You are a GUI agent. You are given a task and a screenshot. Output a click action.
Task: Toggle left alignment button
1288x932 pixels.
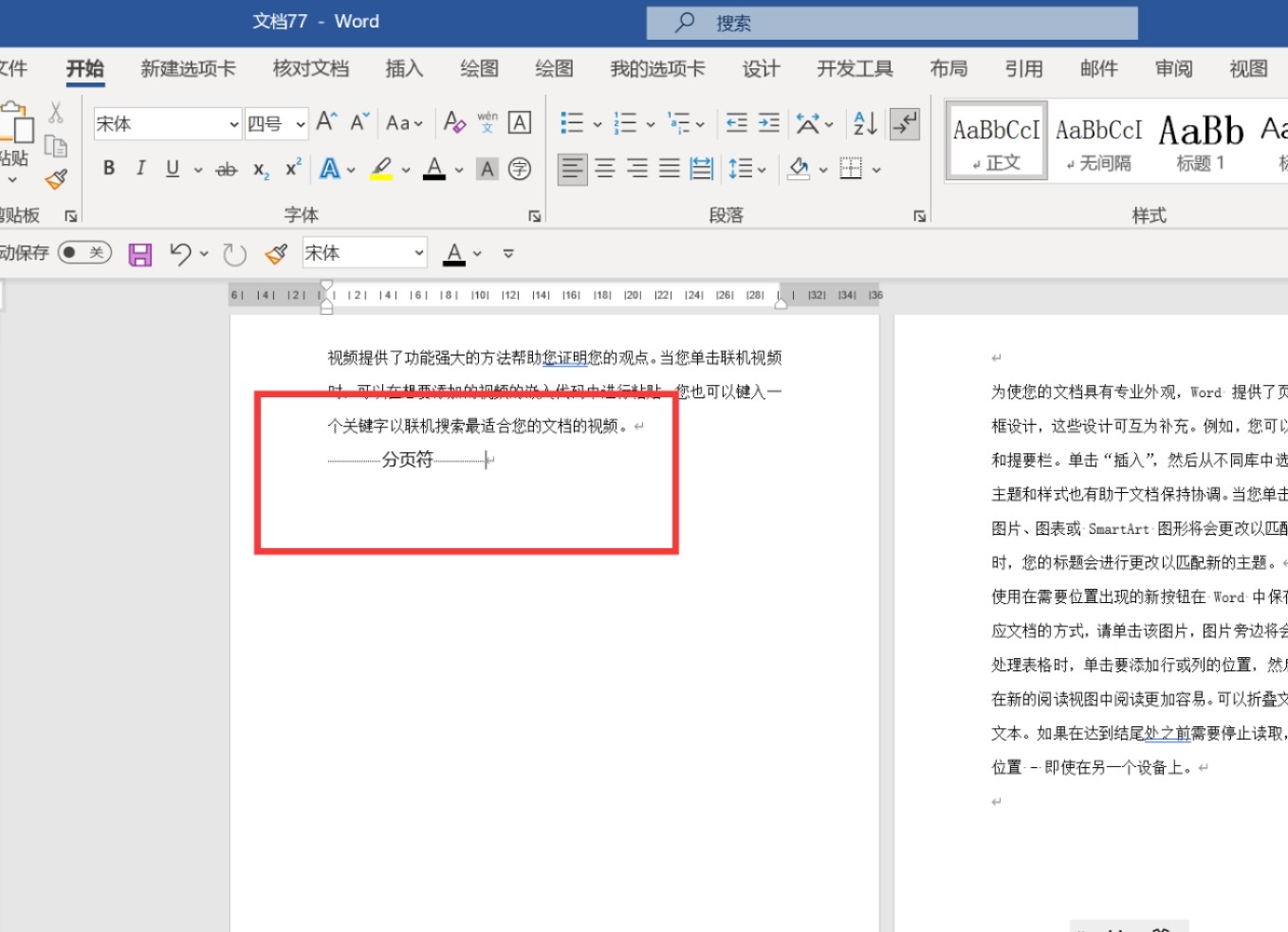coord(572,169)
